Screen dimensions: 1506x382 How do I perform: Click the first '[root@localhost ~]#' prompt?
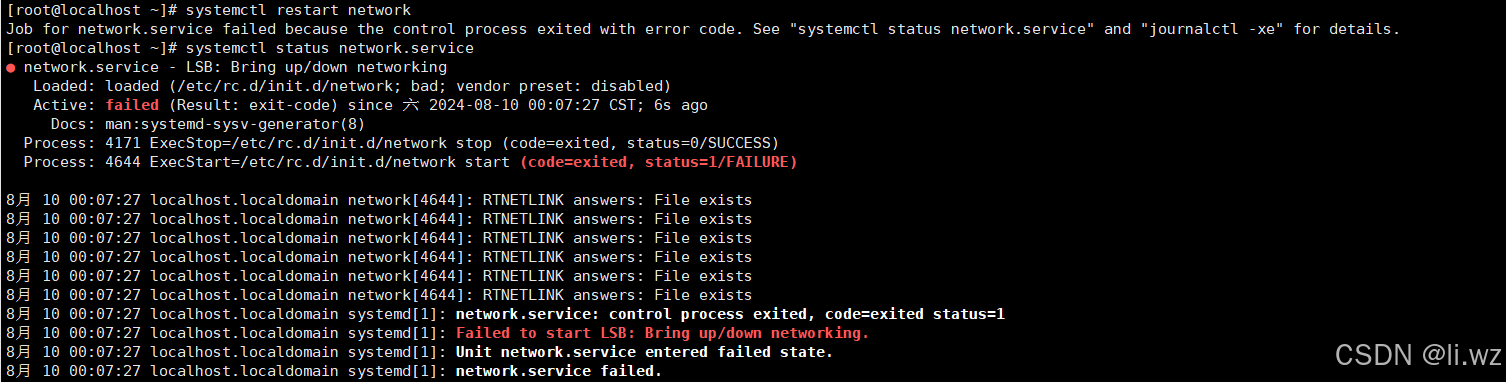pos(92,10)
